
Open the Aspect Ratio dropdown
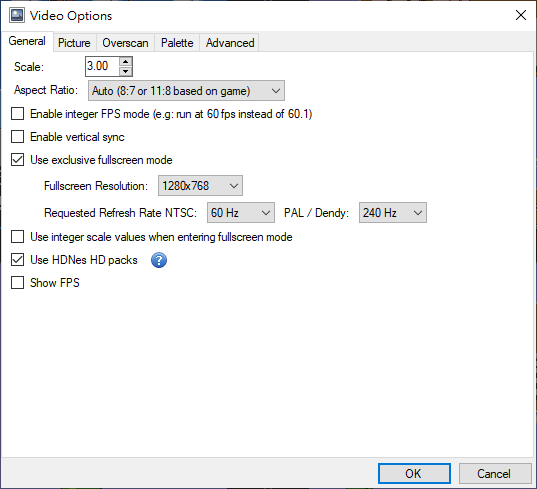(x=186, y=91)
